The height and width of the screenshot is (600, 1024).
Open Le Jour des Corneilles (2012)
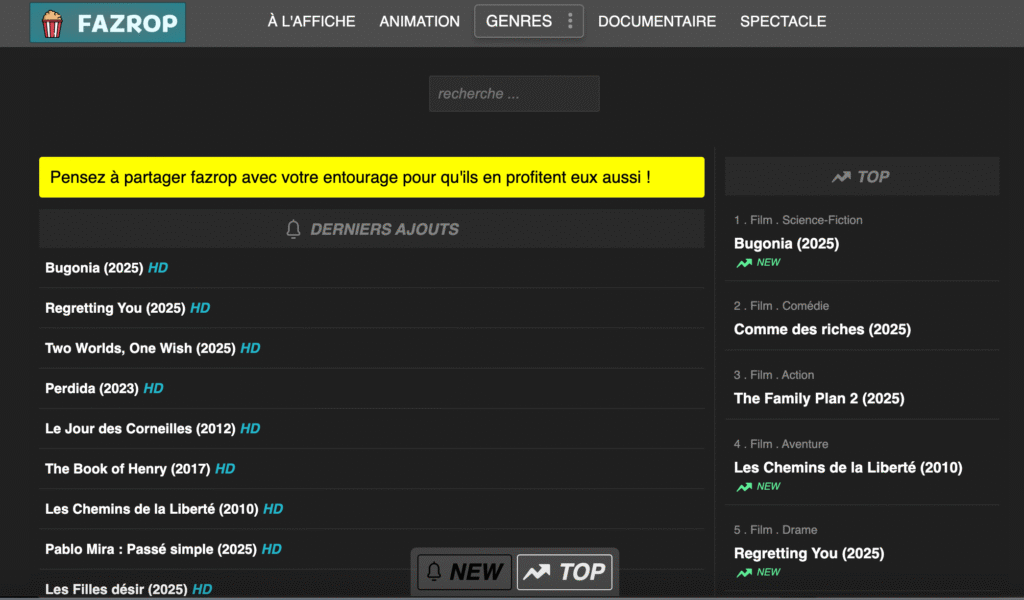tap(140, 428)
